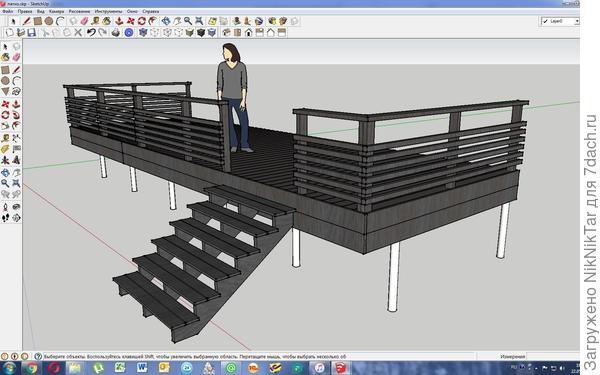Toggle the Back Edges style
The image size is (600, 375).
coord(154,33)
